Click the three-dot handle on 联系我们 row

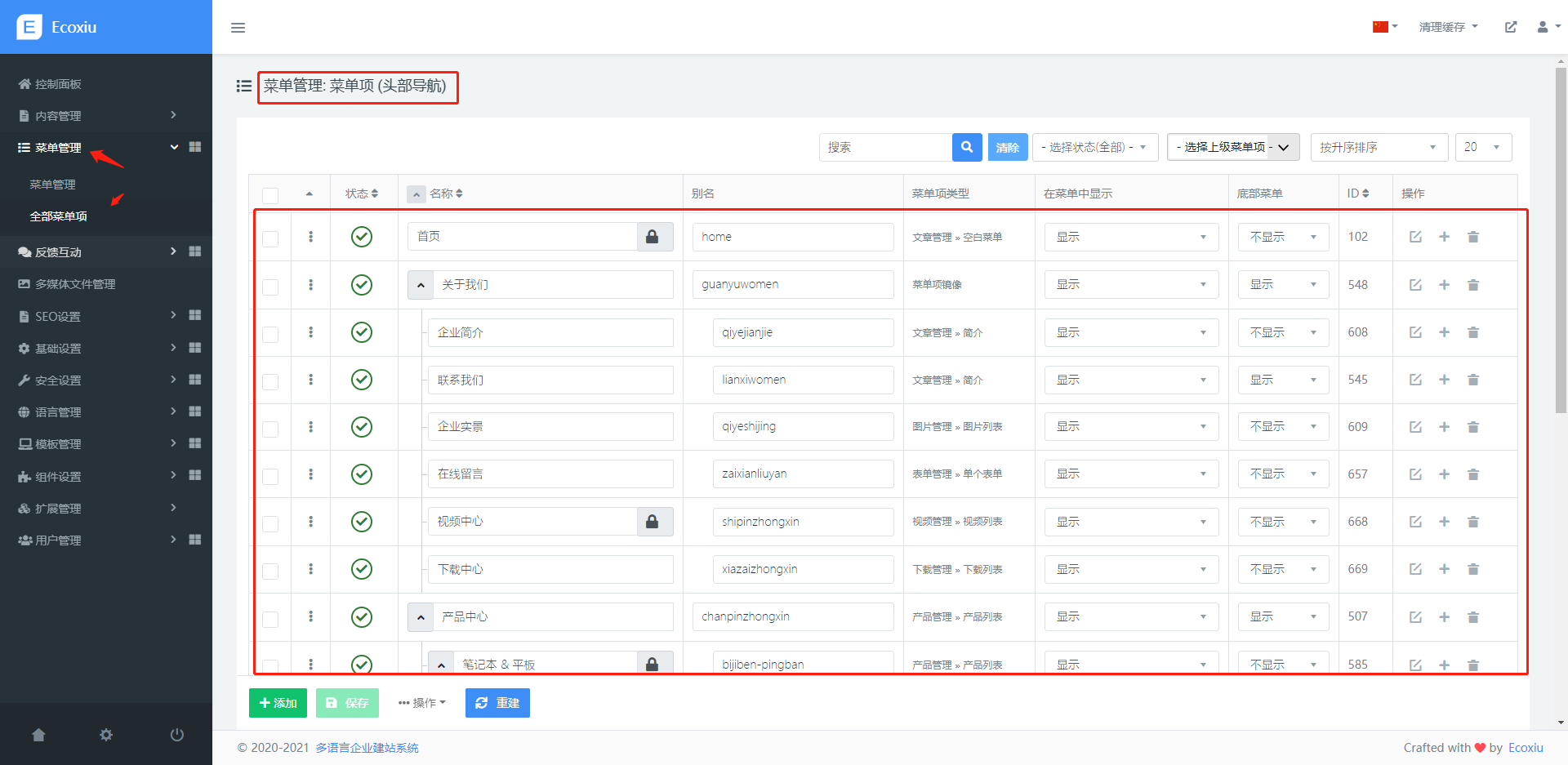coord(310,380)
